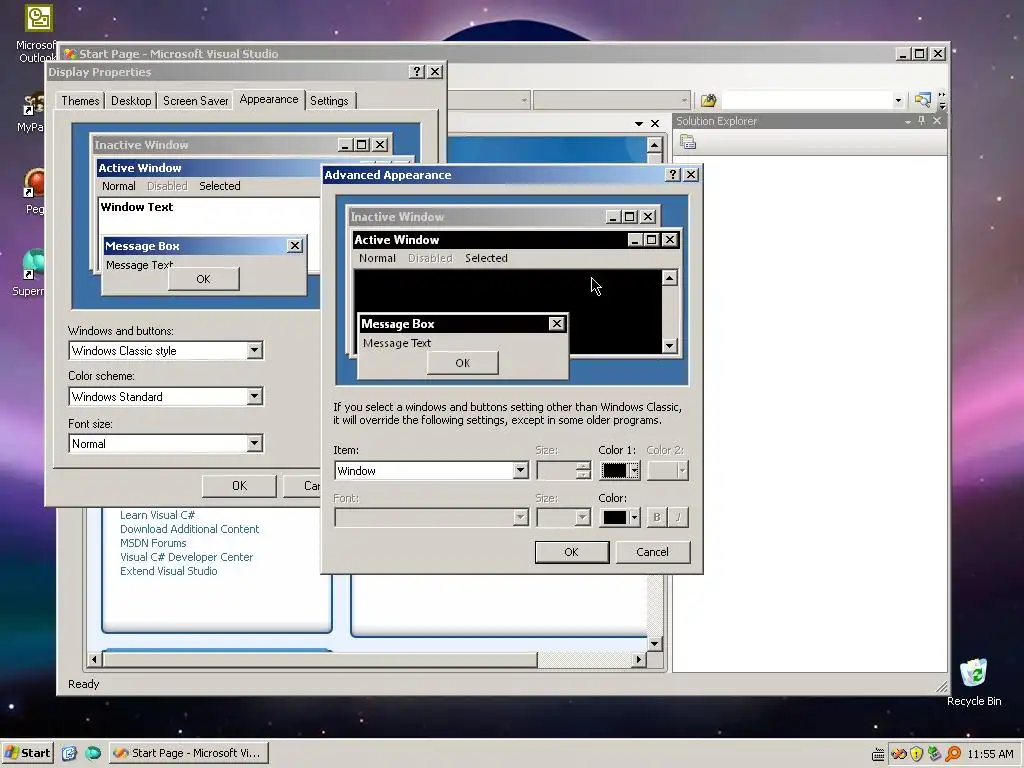Open the font Color swatch picker
1024x768 pixels.
coord(620,517)
